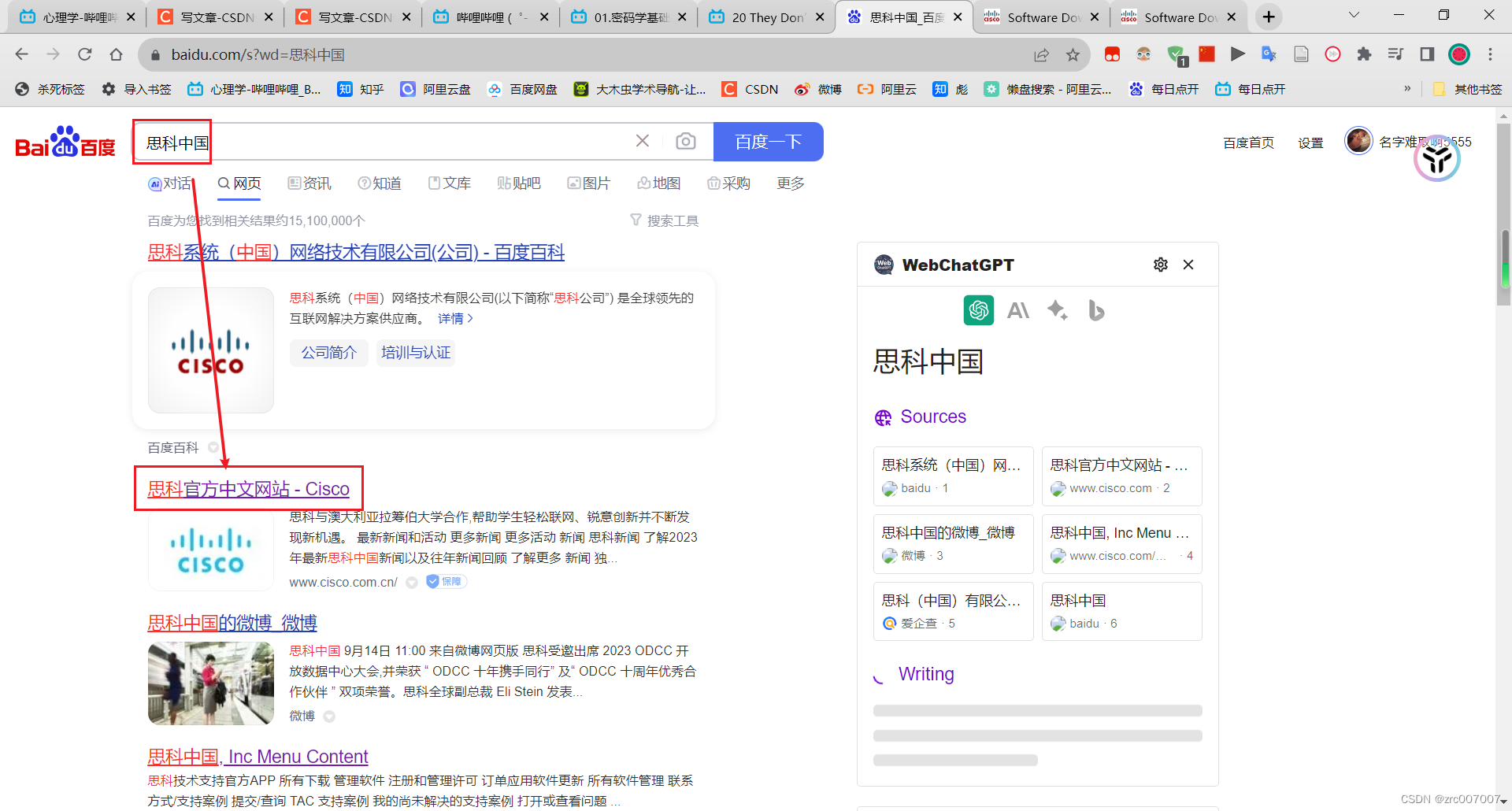The height and width of the screenshot is (811, 1512).
Task: Open new browser tab with plus
Action: pos(1269,17)
